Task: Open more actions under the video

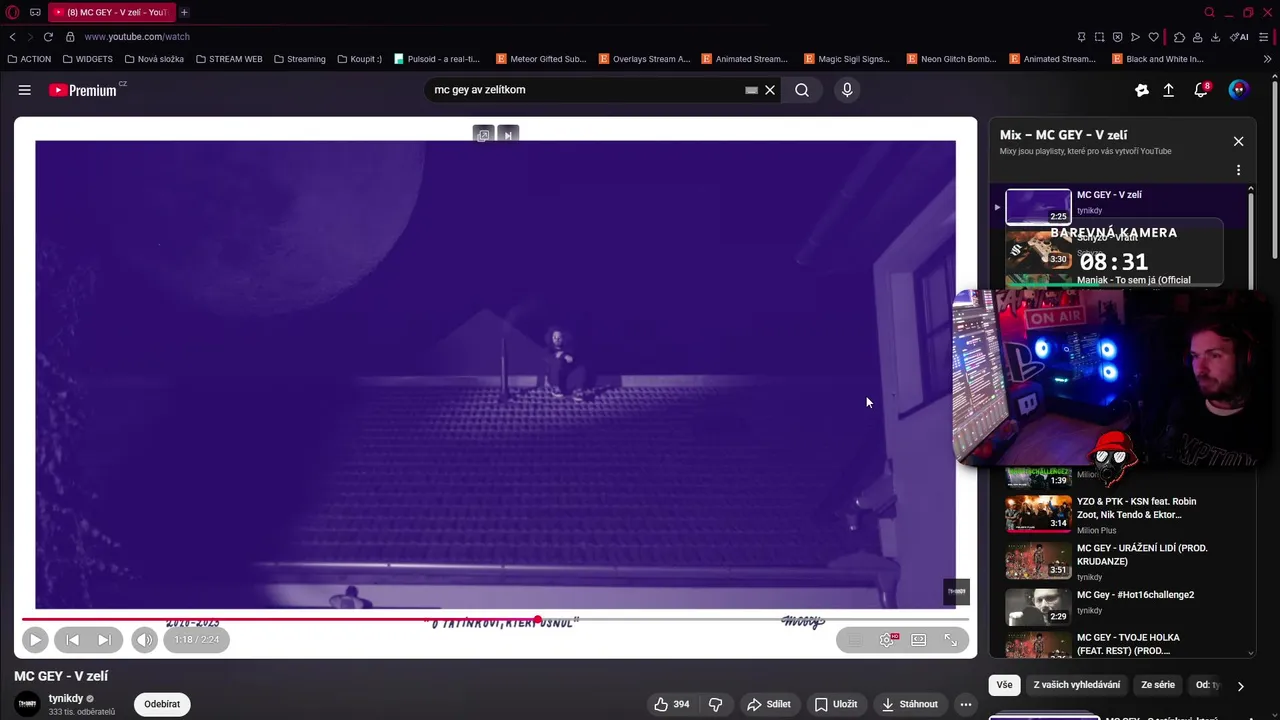Action: click(965, 704)
